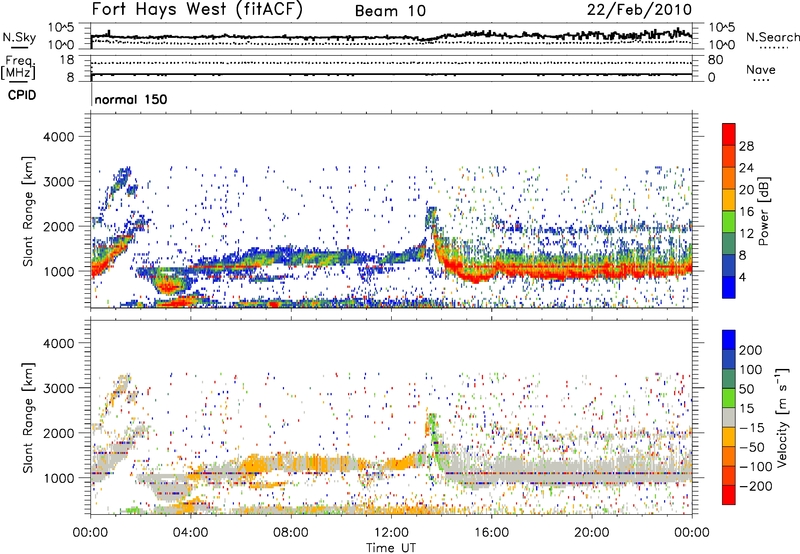Click the '04:00' time axis label
Image resolution: width=800 pixels, height=554 pixels.
tap(190, 533)
